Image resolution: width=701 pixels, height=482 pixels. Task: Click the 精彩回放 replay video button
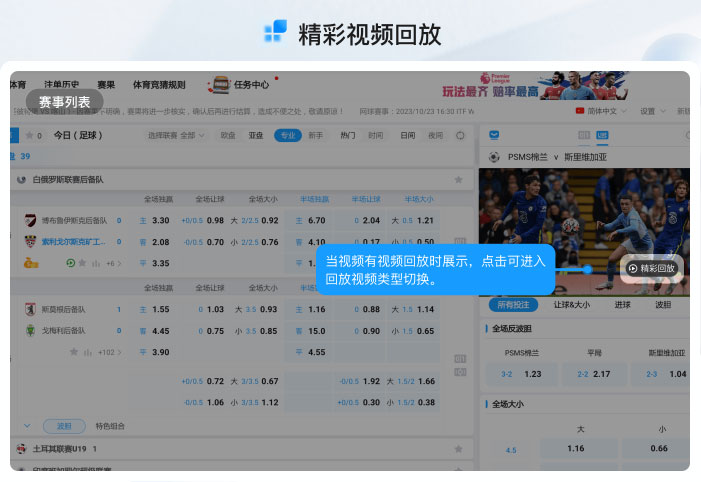click(x=652, y=268)
